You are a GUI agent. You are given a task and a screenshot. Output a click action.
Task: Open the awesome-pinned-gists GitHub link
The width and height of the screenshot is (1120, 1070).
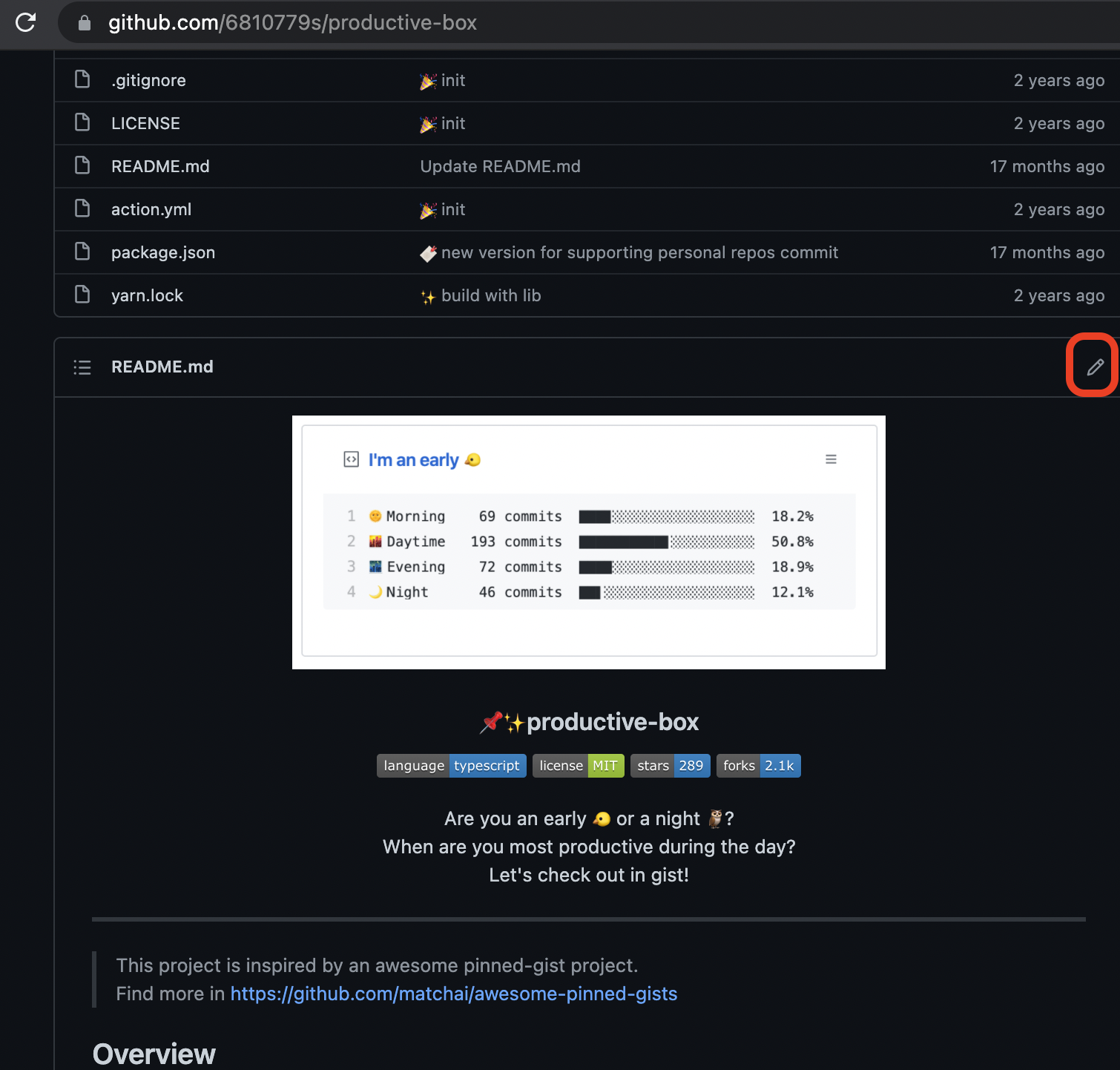click(454, 994)
